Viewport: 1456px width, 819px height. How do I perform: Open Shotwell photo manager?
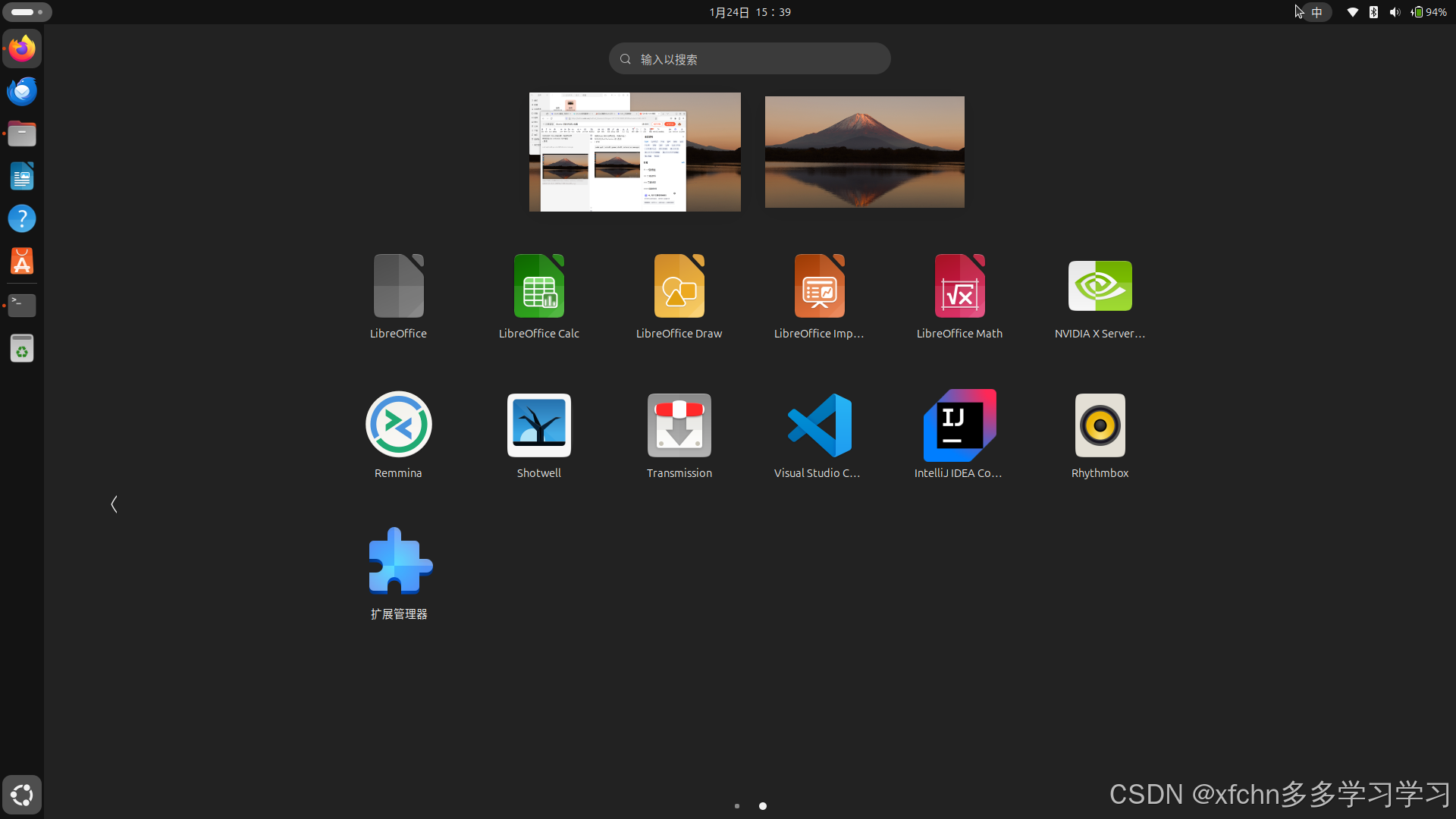tap(538, 435)
